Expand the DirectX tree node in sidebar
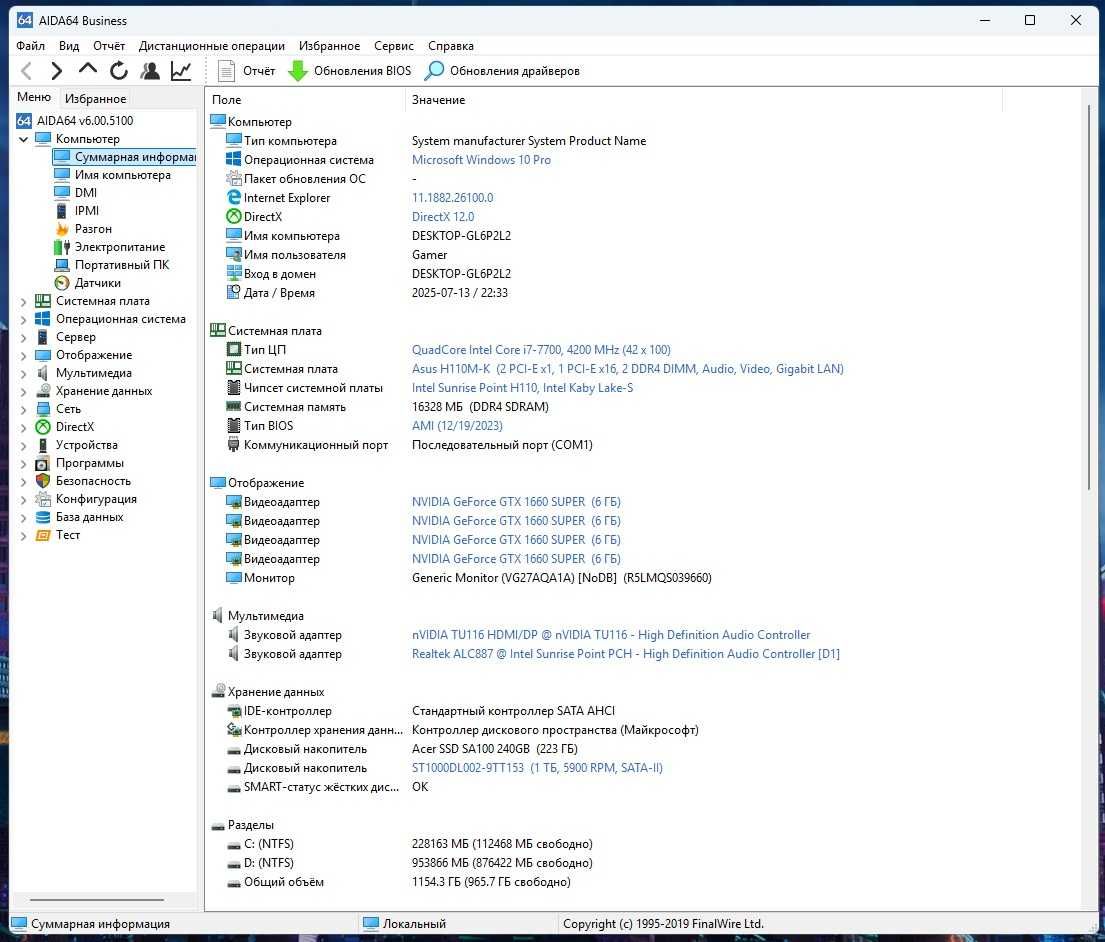Screen dimensions: 1105x942 tap(23, 428)
